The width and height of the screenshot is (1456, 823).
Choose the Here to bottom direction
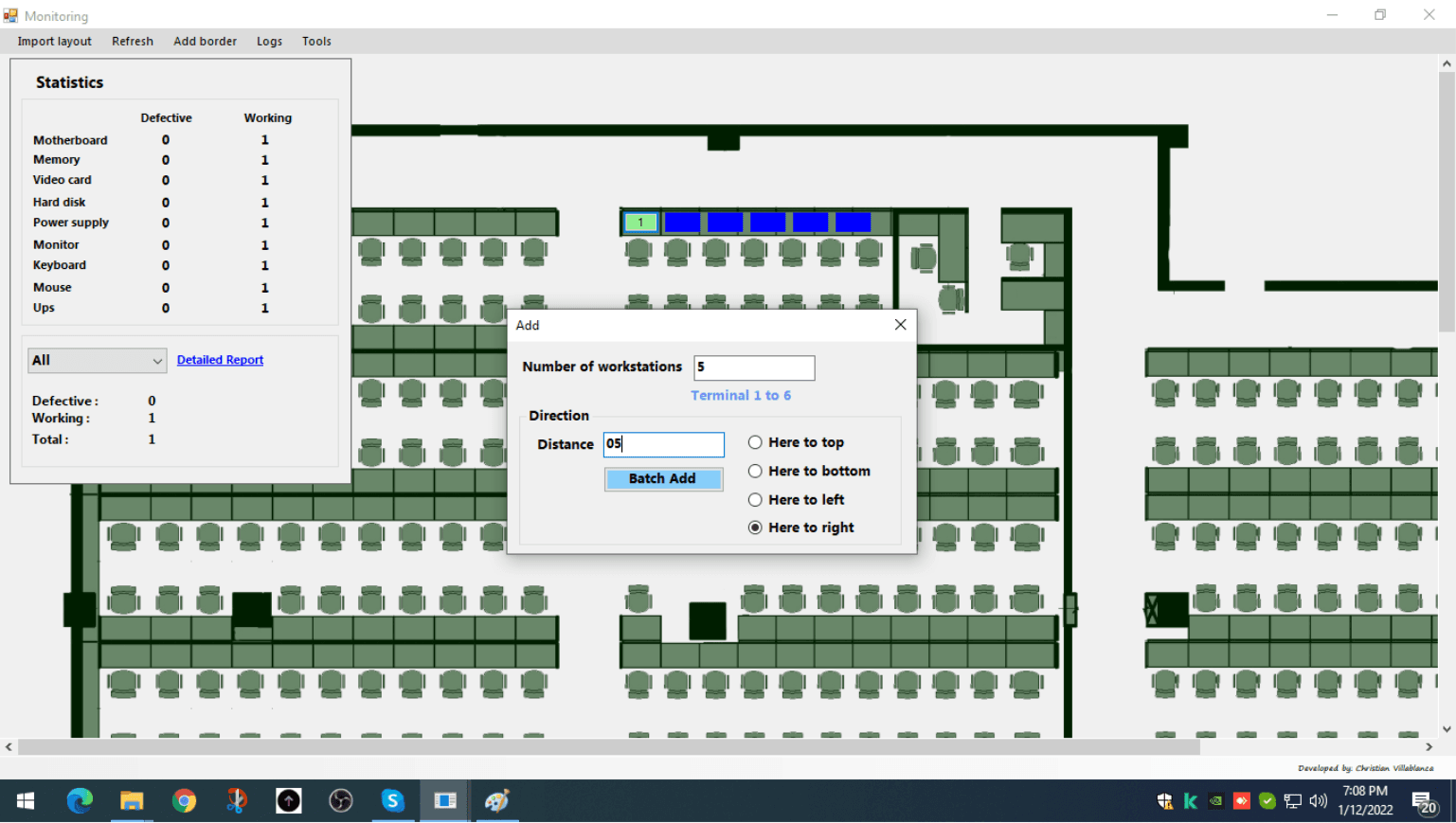pyautogui.click(x=755, y=471)
